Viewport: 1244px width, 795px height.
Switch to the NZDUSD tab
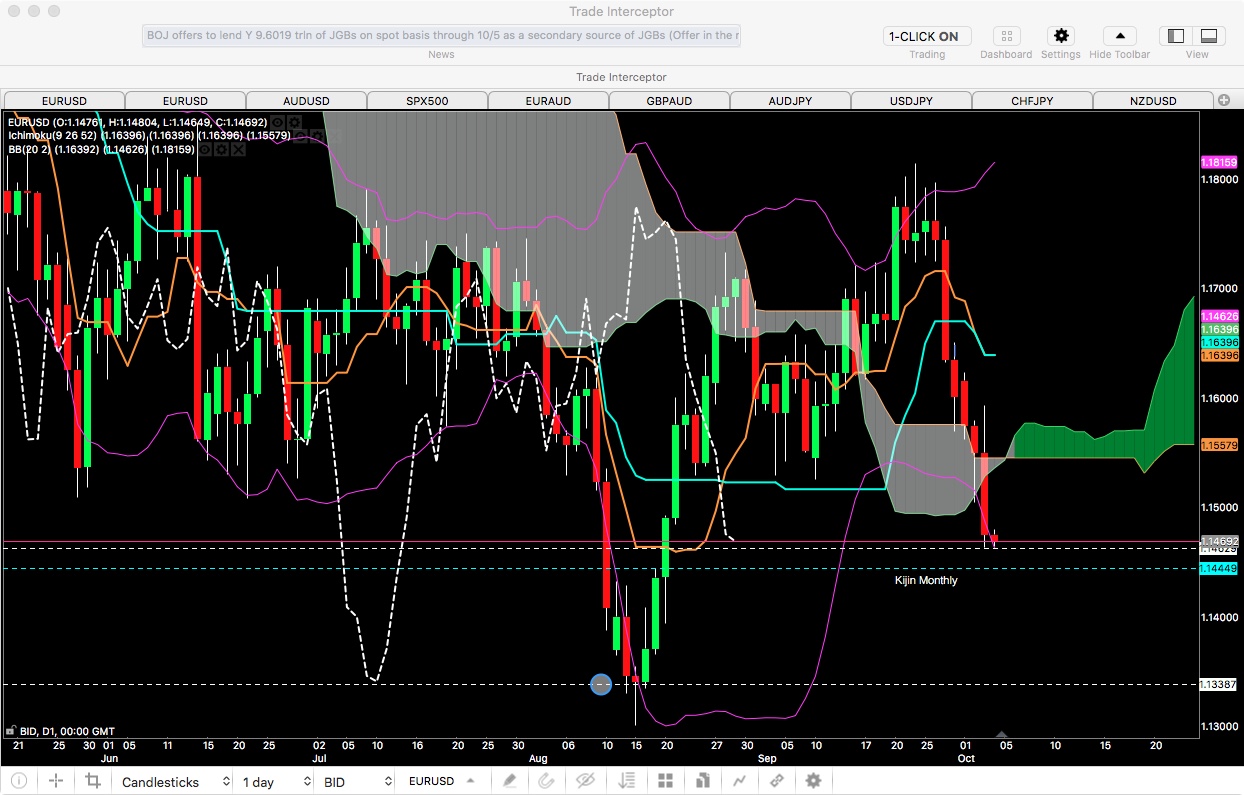point(1153,101)
